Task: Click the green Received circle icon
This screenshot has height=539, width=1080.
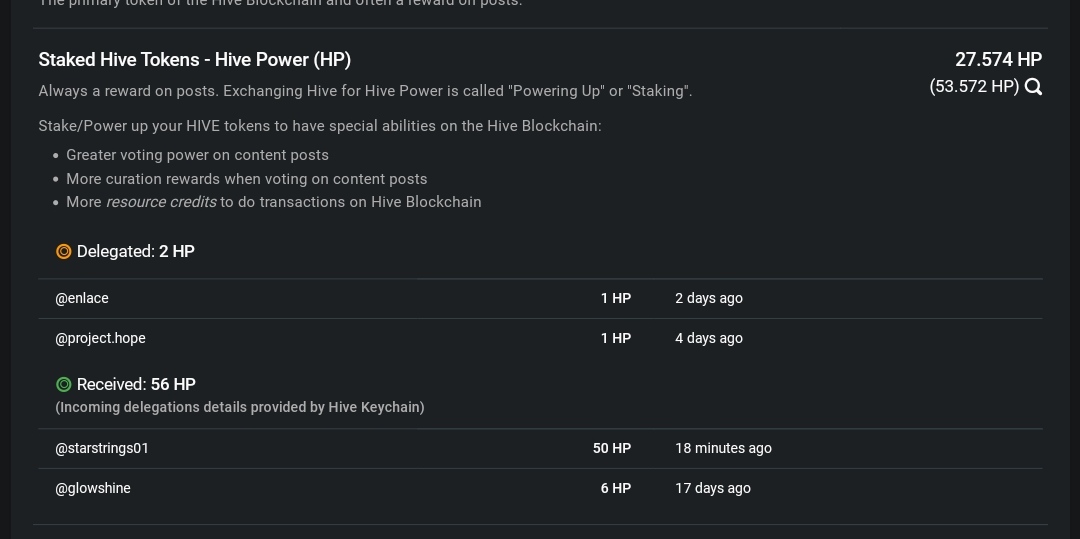Action: 63,384
